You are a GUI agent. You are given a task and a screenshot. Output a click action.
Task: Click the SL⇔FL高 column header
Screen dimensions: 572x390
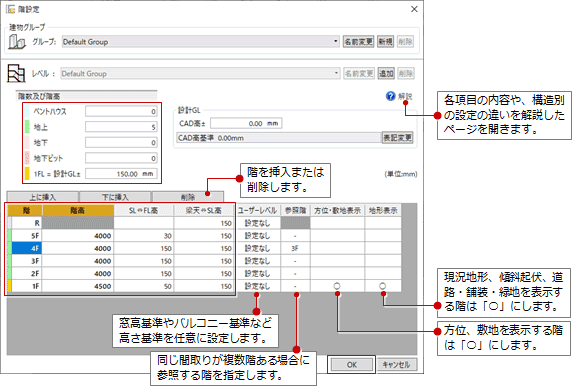pos(144,211)
